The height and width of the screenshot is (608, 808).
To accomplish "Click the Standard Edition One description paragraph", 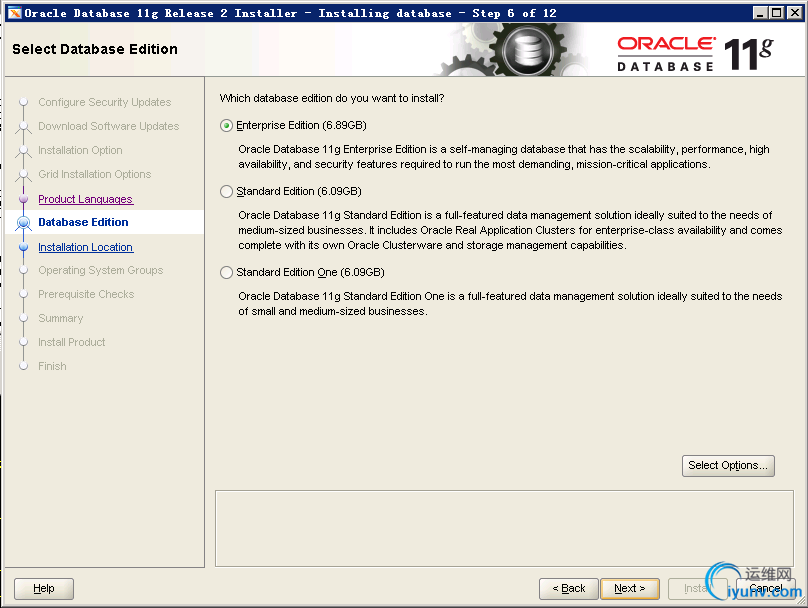I will point(510,303).
